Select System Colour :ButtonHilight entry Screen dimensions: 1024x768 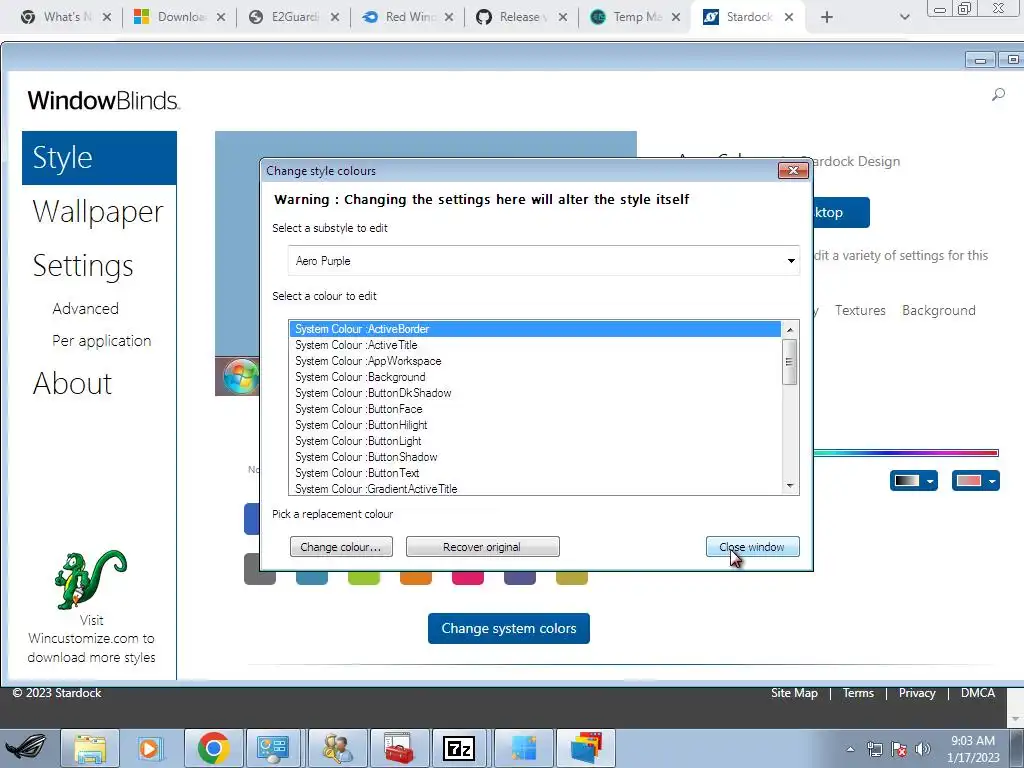[535, 424]
